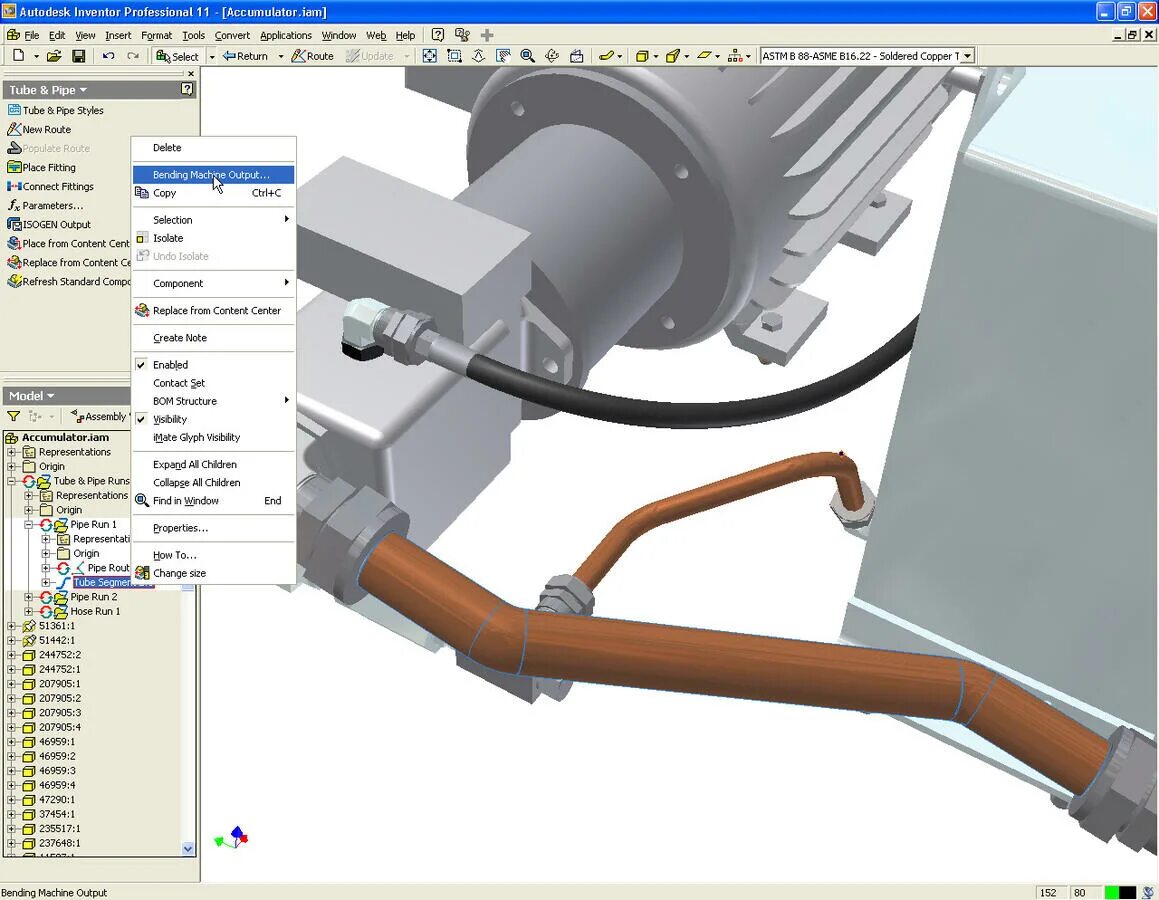The width and height of the screenshot is (1159, 900).
Task: Click the model browser scrollbar down arrow
Action: pyautogui.click(x=188, y=848)
